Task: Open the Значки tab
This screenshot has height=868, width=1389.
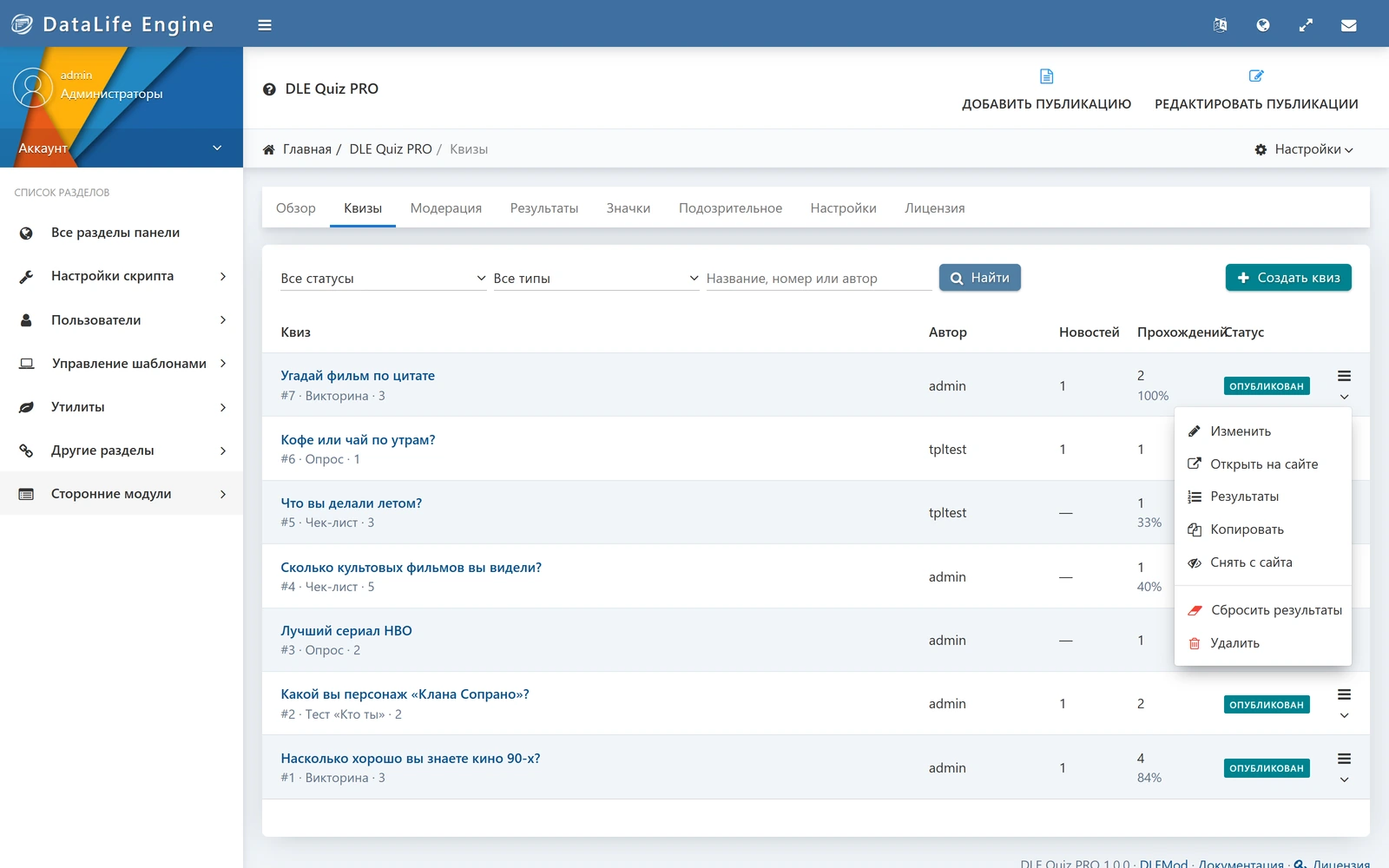Action: [629, 208]
